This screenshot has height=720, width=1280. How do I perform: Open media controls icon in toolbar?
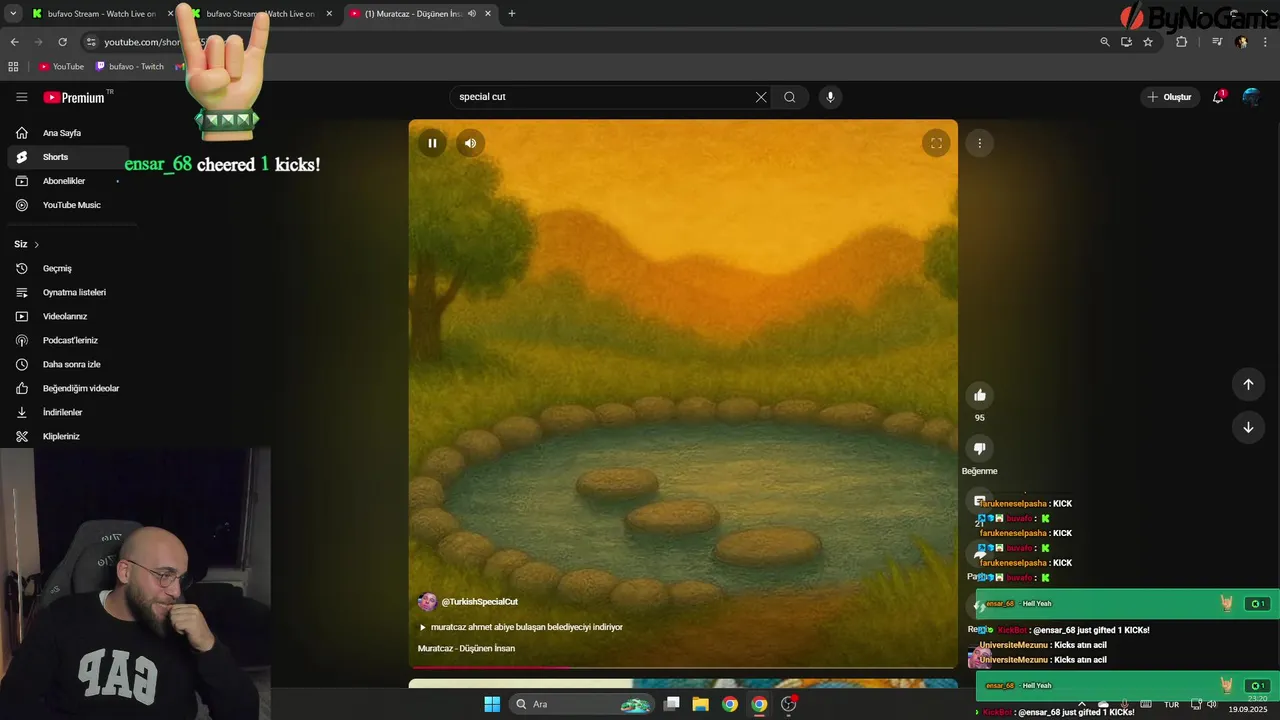1217,42
